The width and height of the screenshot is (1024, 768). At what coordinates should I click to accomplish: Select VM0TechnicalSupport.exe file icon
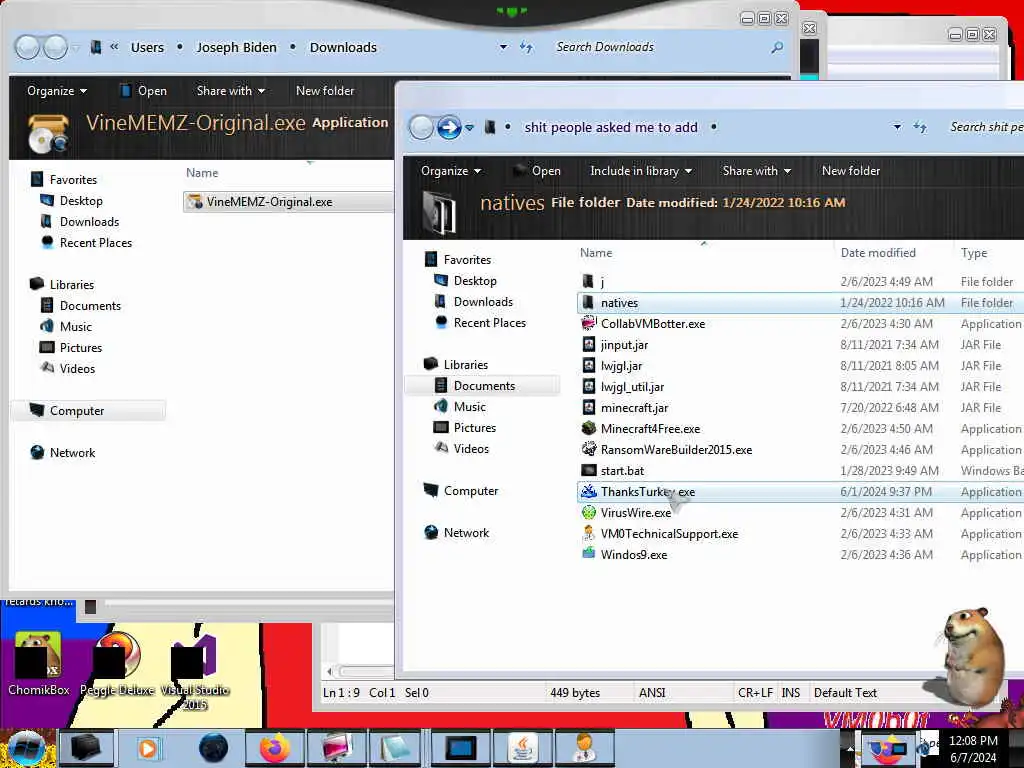tap(589, 534)
